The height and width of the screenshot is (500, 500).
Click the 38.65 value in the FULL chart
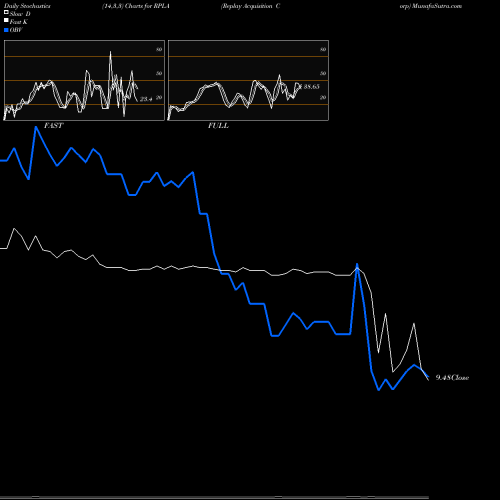pos(311,87)
